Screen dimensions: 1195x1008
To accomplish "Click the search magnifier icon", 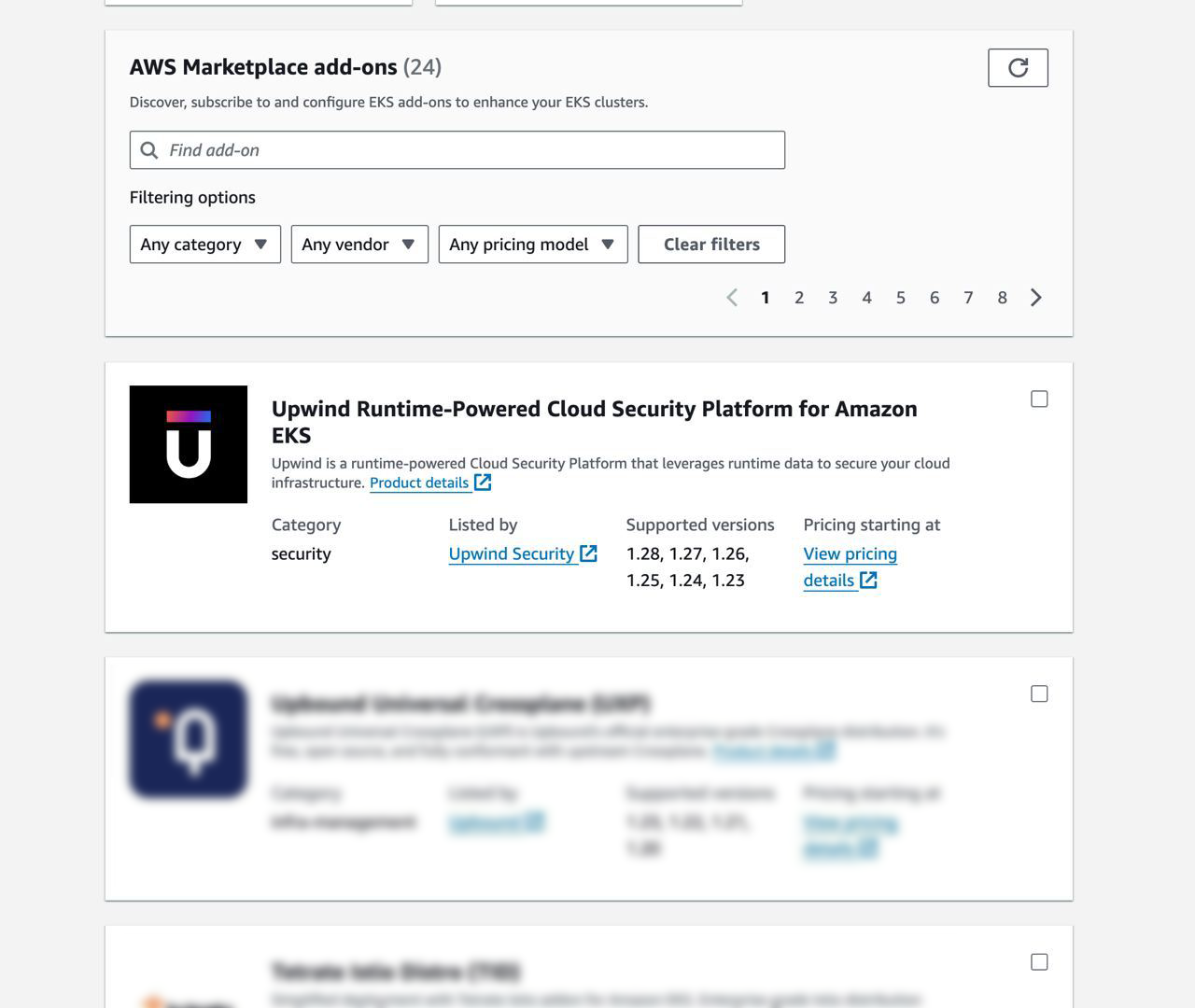I will click(150, 149).
